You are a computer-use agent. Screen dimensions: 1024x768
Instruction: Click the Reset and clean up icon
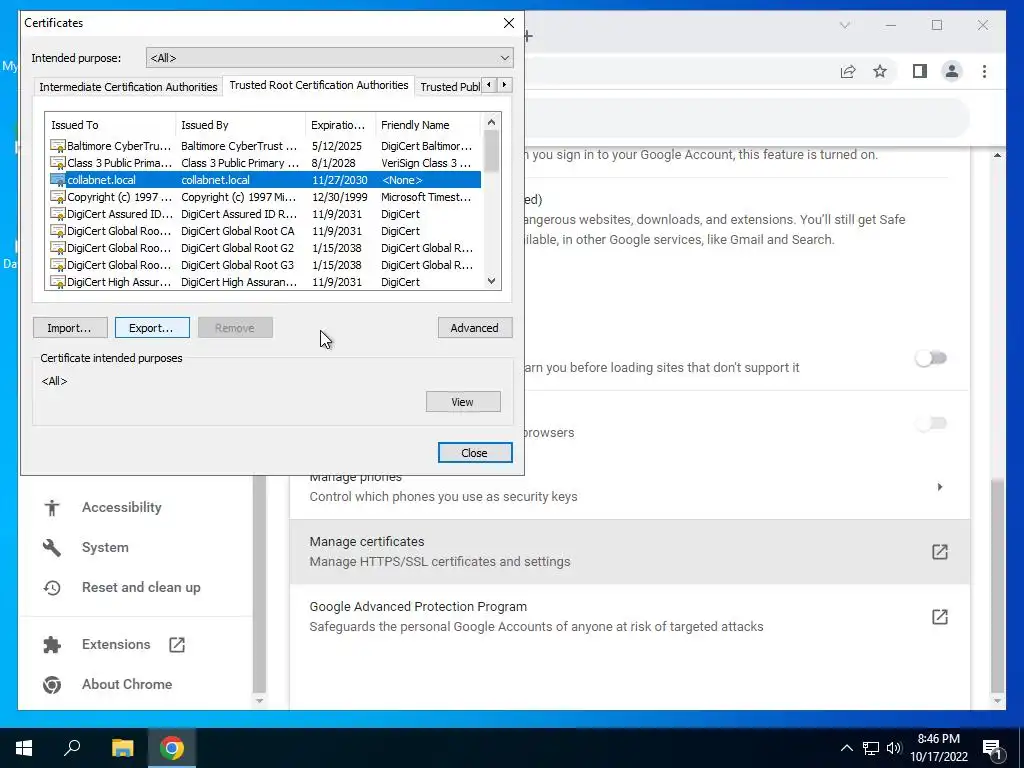(52, 588)
